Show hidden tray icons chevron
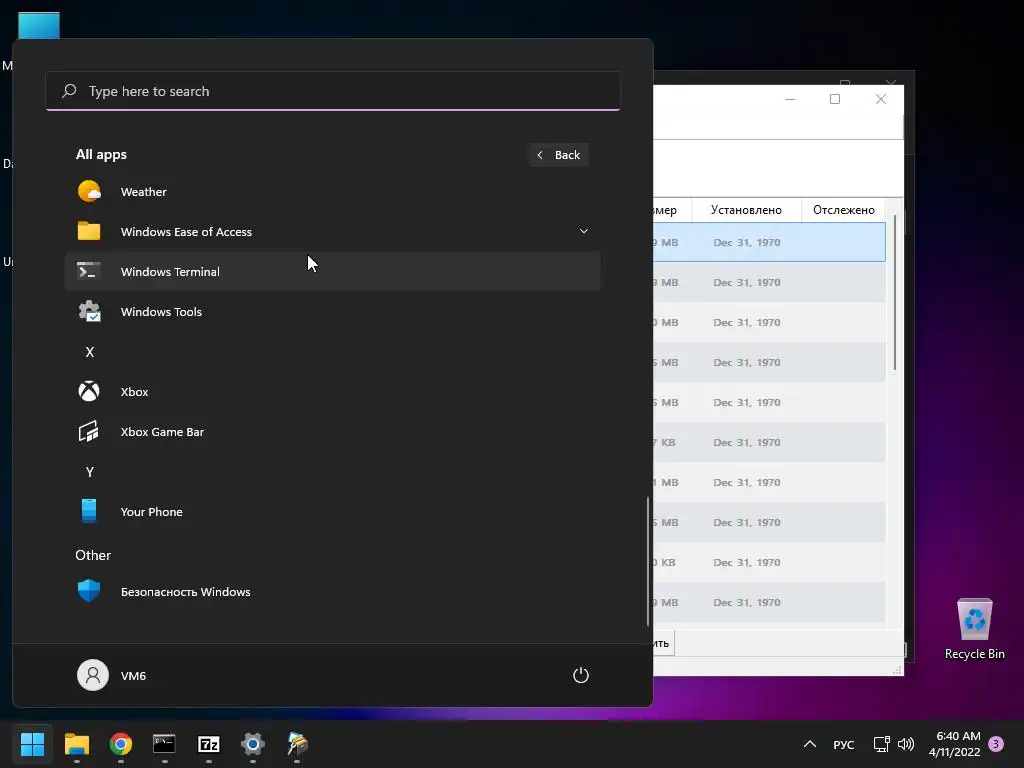This screenshot has width=1024, height=768. click(x=810, y=744)
